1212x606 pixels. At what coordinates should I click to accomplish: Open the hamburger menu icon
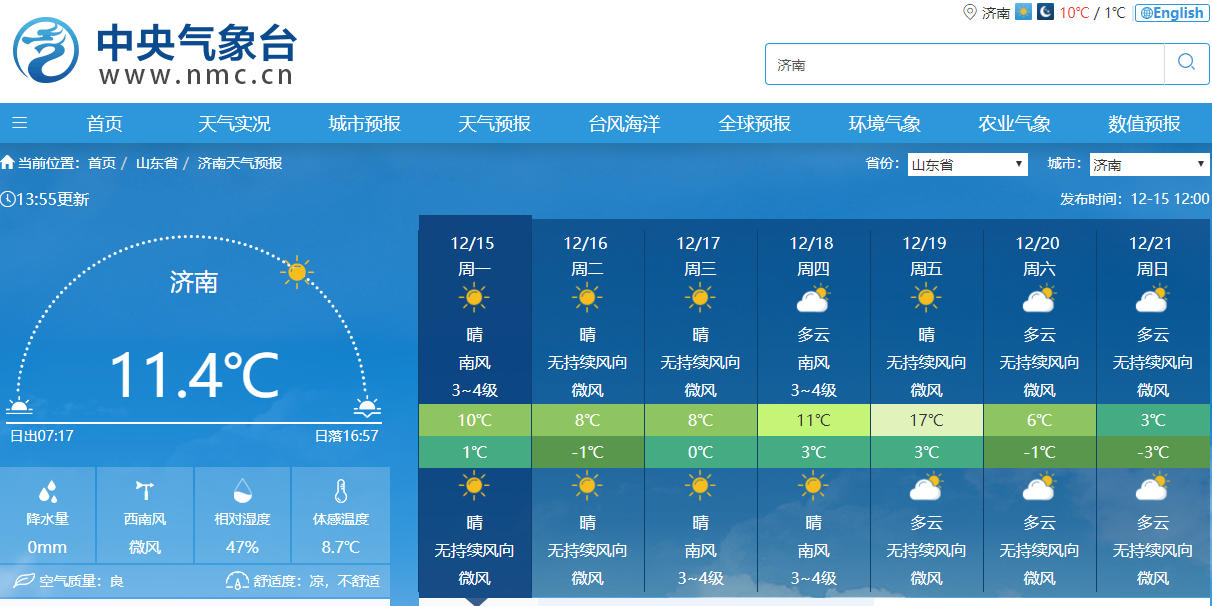(19, 123)
